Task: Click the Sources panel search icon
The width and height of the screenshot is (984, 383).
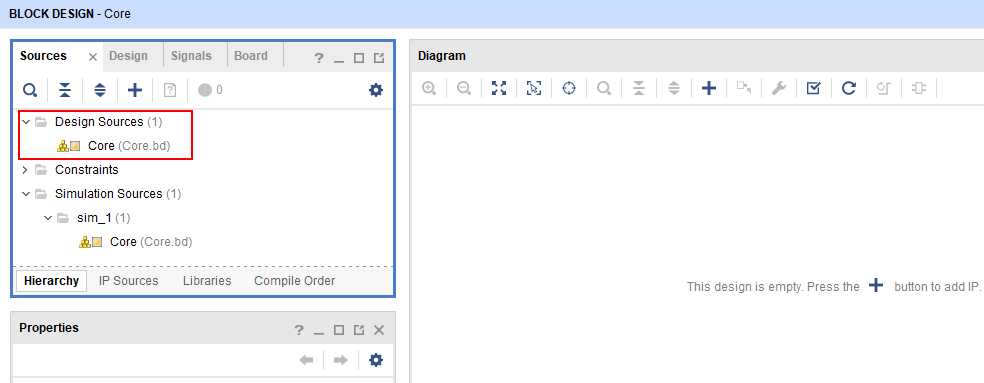Action: (x=29, y=90)
